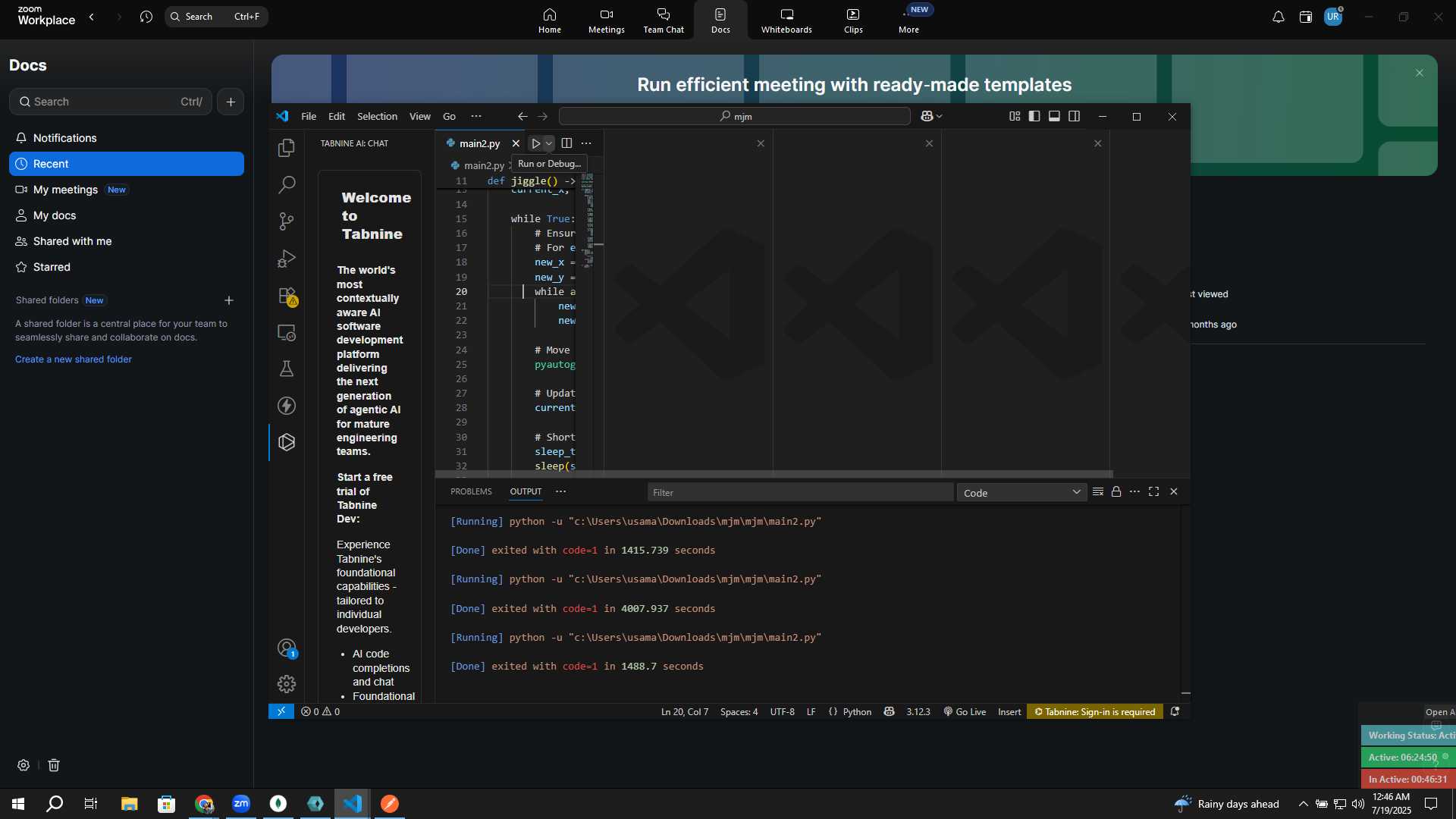Open Zoom Docs trash bin
1456x819 pixels.
pyautogui.click(x=54, y=765)
